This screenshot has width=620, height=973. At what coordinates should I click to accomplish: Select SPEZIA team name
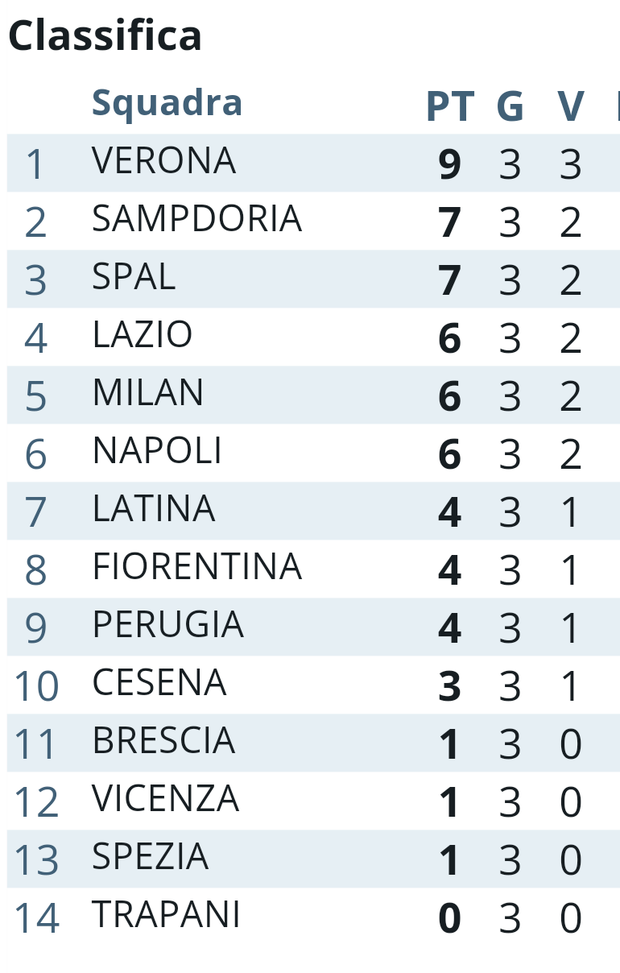tap(150, 857)
